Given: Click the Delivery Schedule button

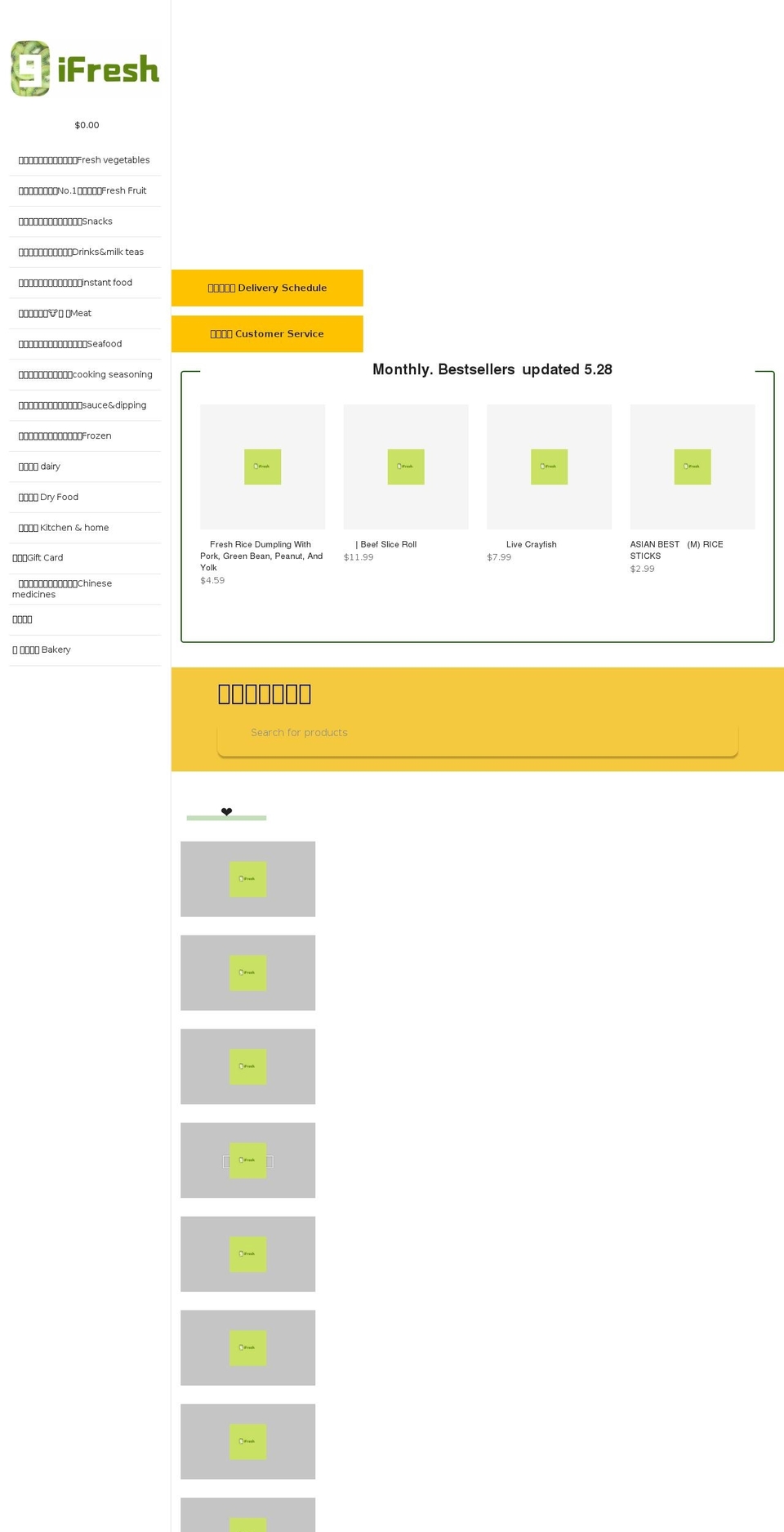Looking at the screenshot, I should point(267,288).
